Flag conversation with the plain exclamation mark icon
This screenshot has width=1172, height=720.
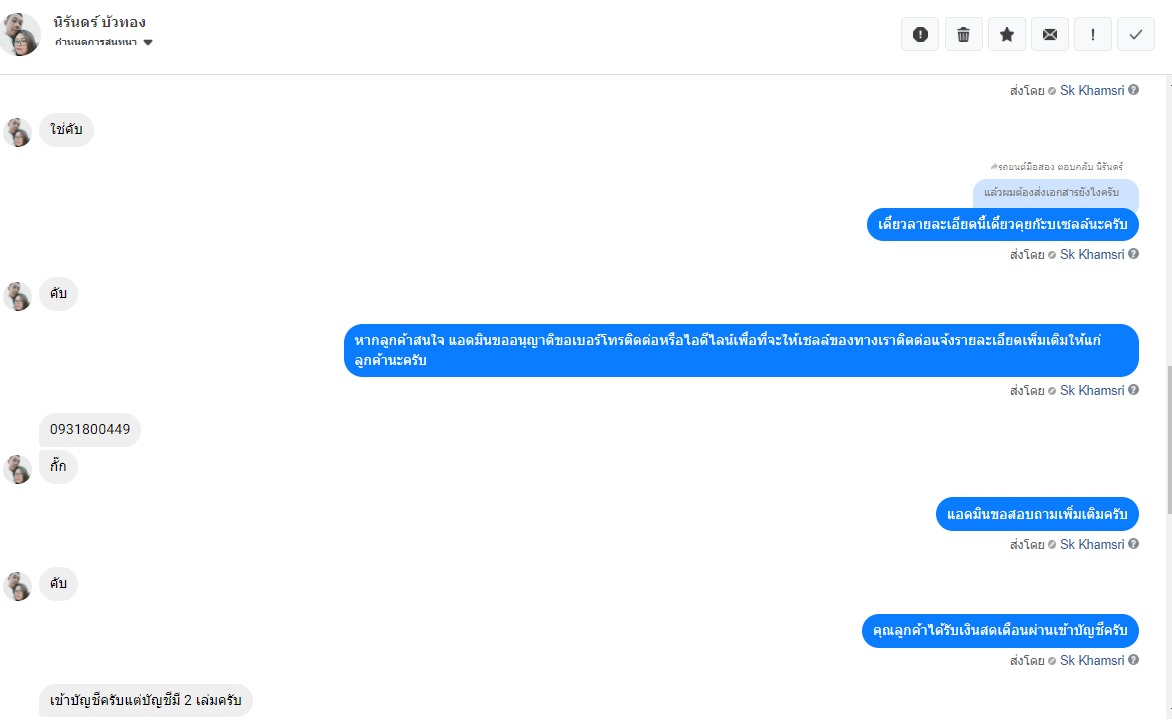click(x=1093, y=34)
